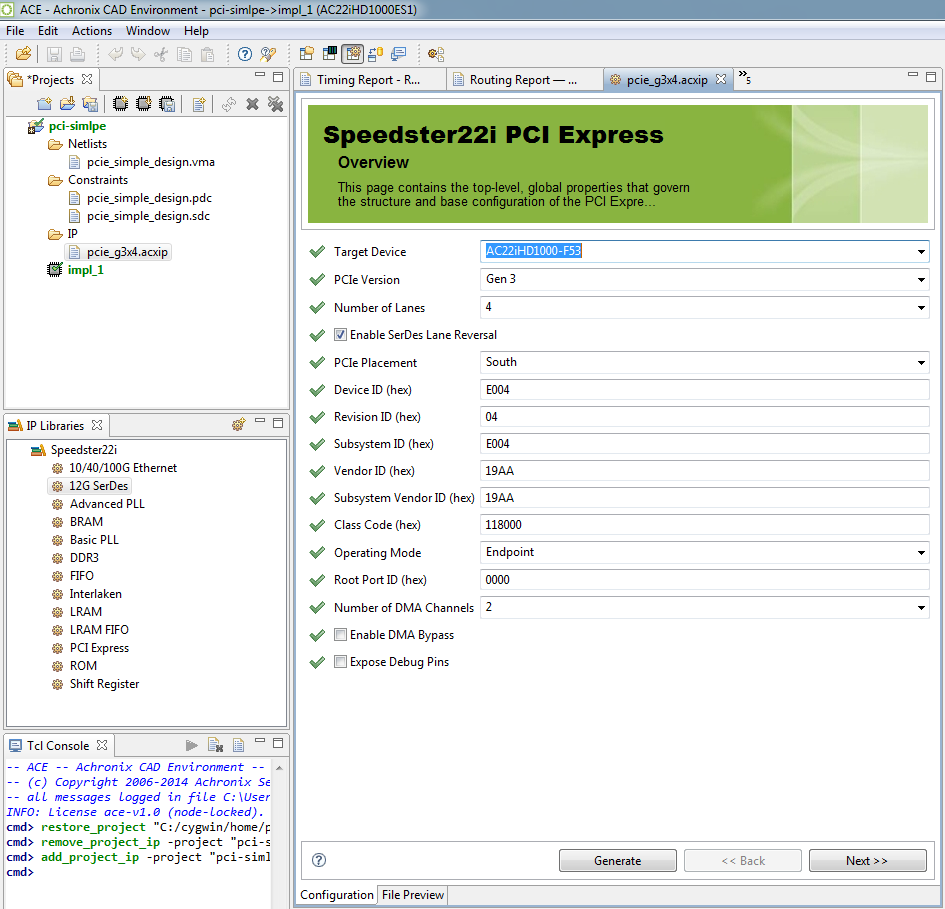Click the gear preferences icon in main toolbar
Screen dimensions: 945x909
click(436, 54)
